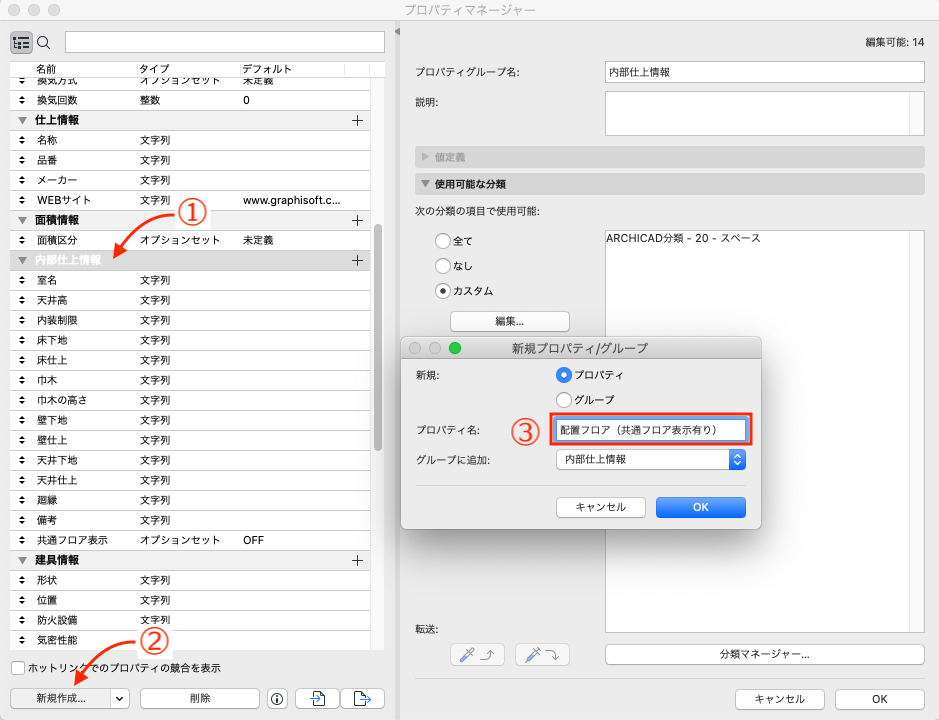939x720 pixels.
Task: Collapse the 面積情報 group
Action: [x=23, y=220]
